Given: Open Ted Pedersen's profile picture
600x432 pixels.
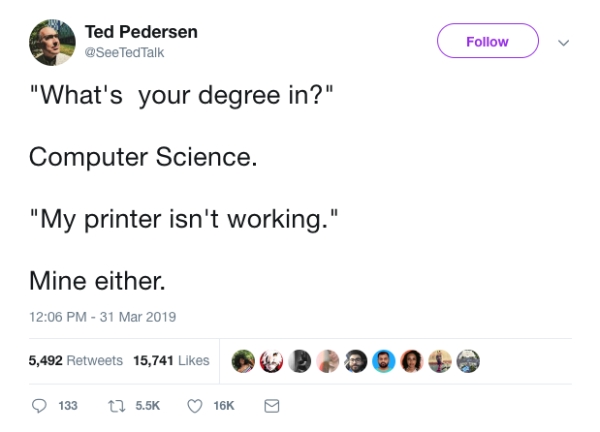Looking at the screenshot, I should tap(50, 43).
